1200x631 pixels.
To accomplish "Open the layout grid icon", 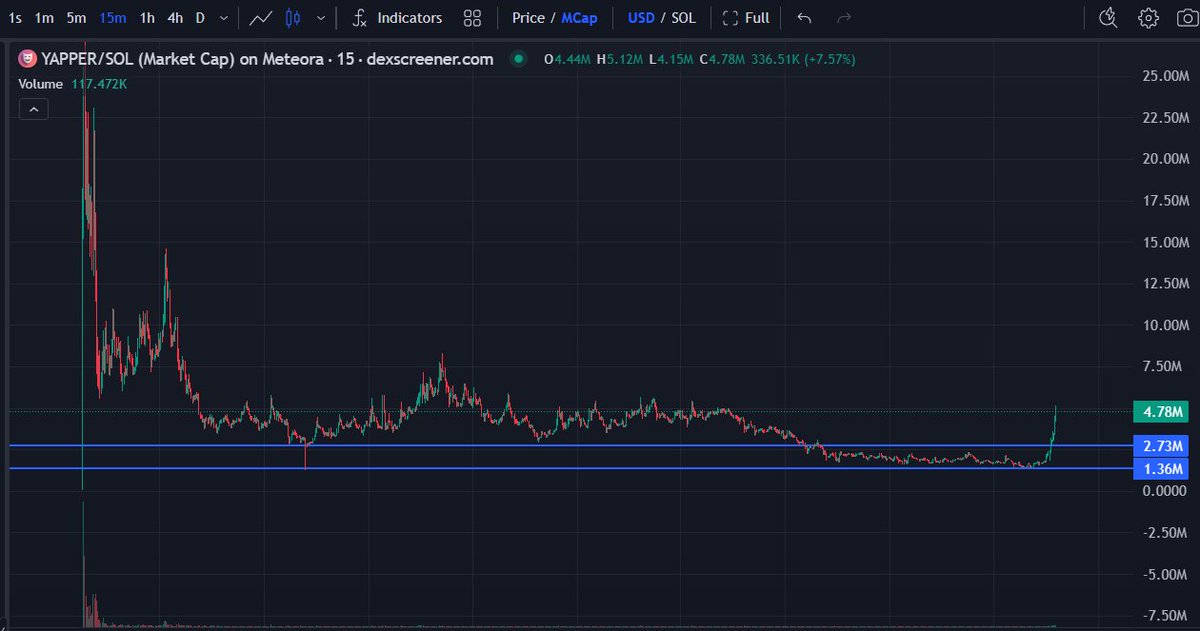I will pyautogui.click(x=473, y=18).
